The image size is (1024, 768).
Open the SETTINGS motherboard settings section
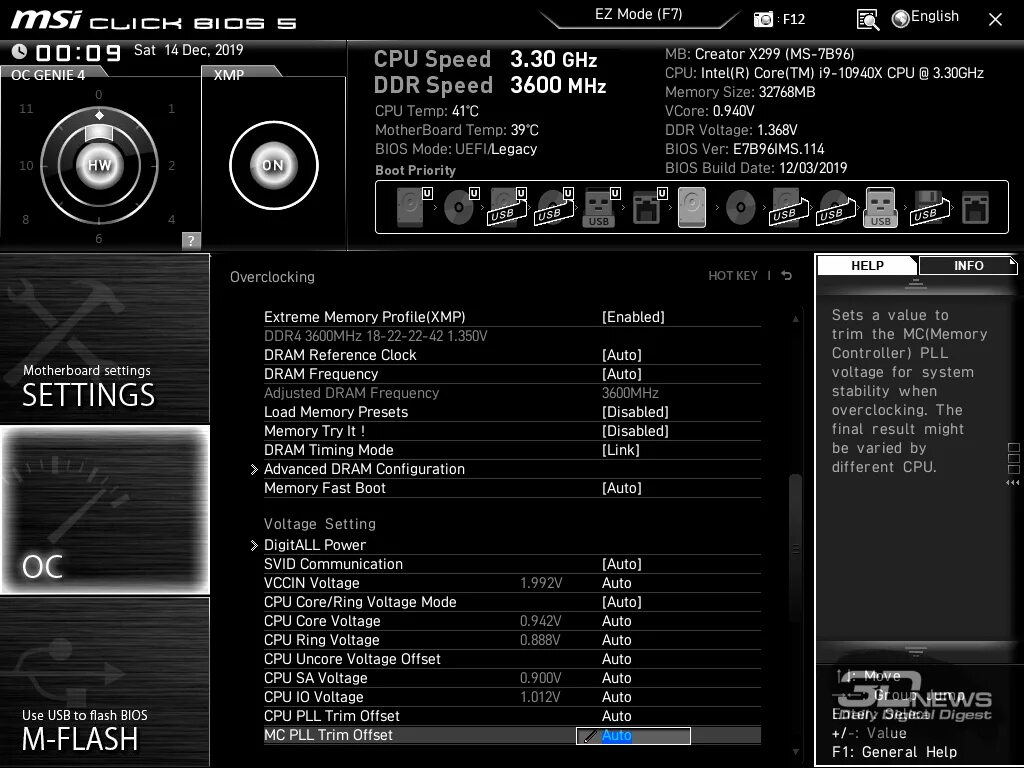(104, 338)
